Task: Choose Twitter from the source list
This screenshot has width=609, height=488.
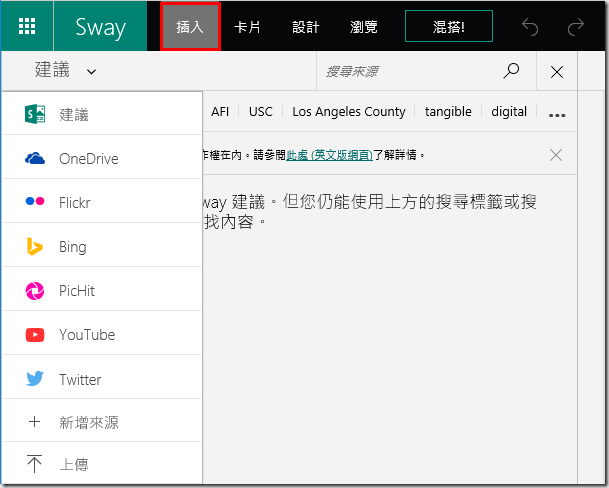Action: point(102,376)
